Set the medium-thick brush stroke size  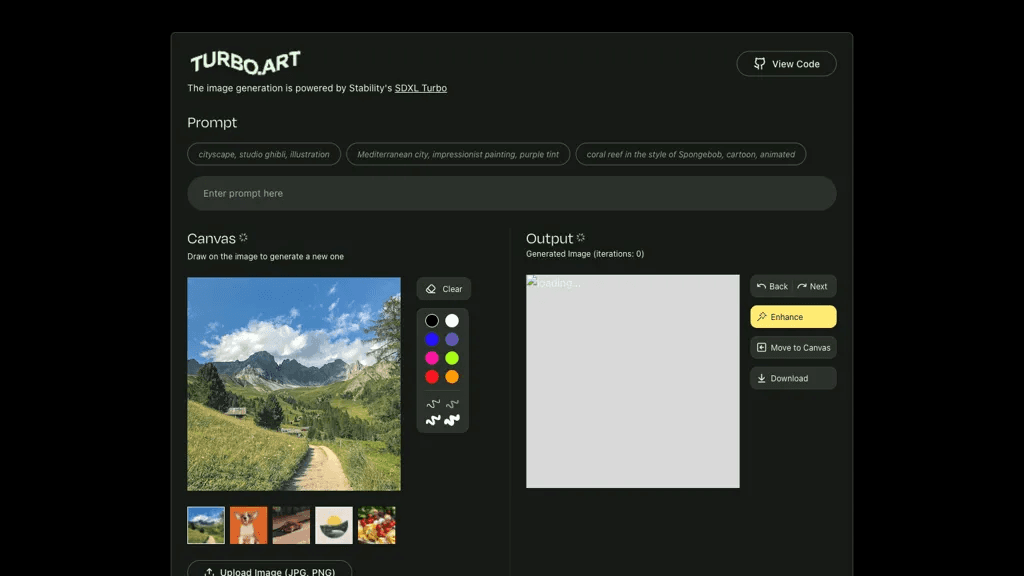click(433, 421)
